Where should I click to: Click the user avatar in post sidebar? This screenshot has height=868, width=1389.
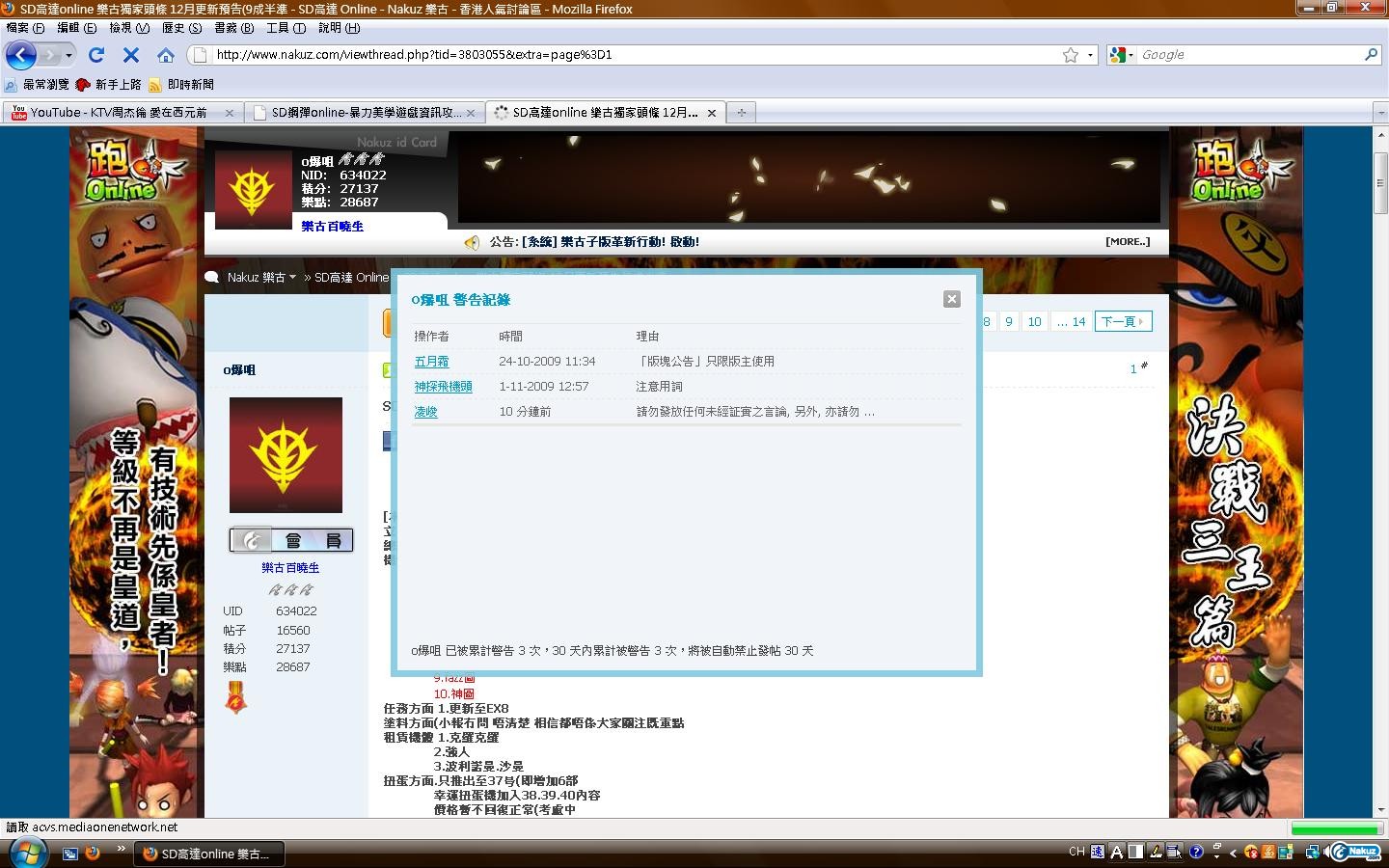(286, 455)
